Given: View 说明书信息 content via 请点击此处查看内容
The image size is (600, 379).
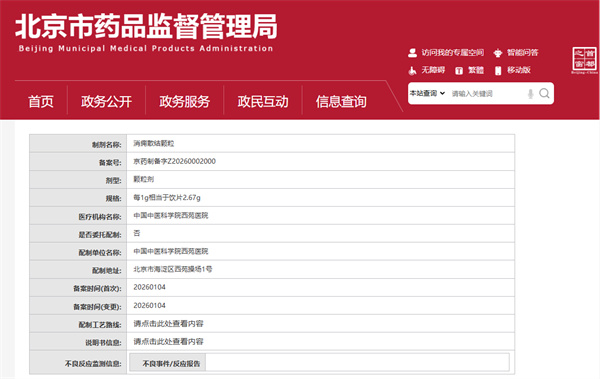Looking at the screenshot, I should tap(168, 341).
